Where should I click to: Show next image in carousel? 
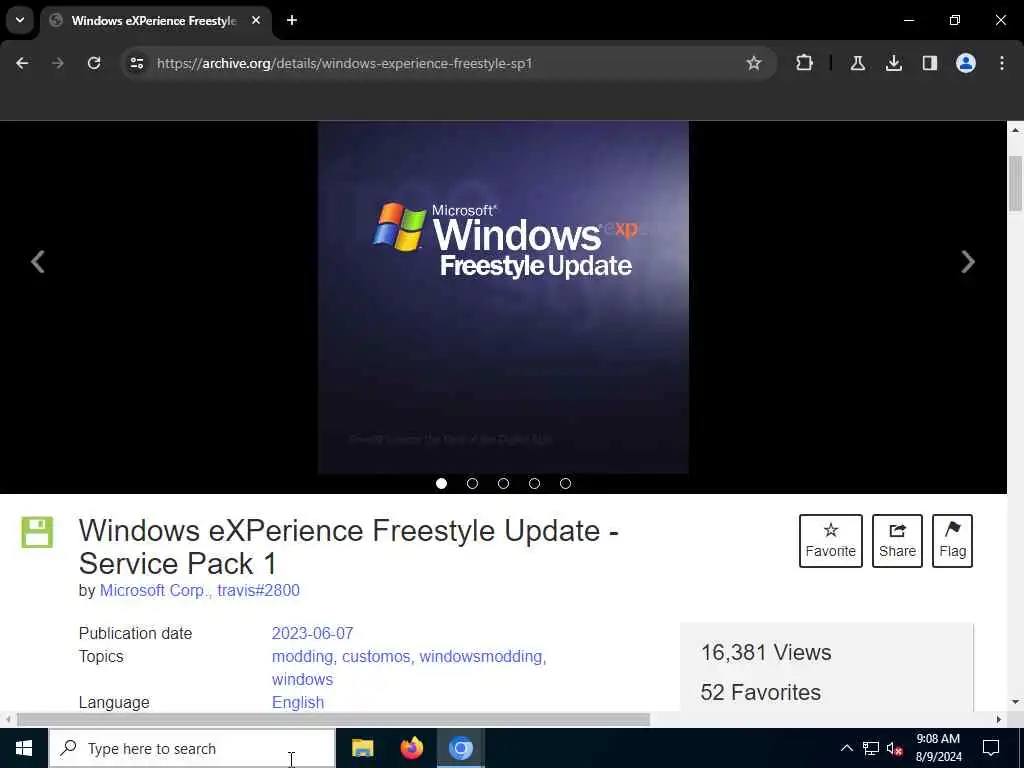click(968, 262)
